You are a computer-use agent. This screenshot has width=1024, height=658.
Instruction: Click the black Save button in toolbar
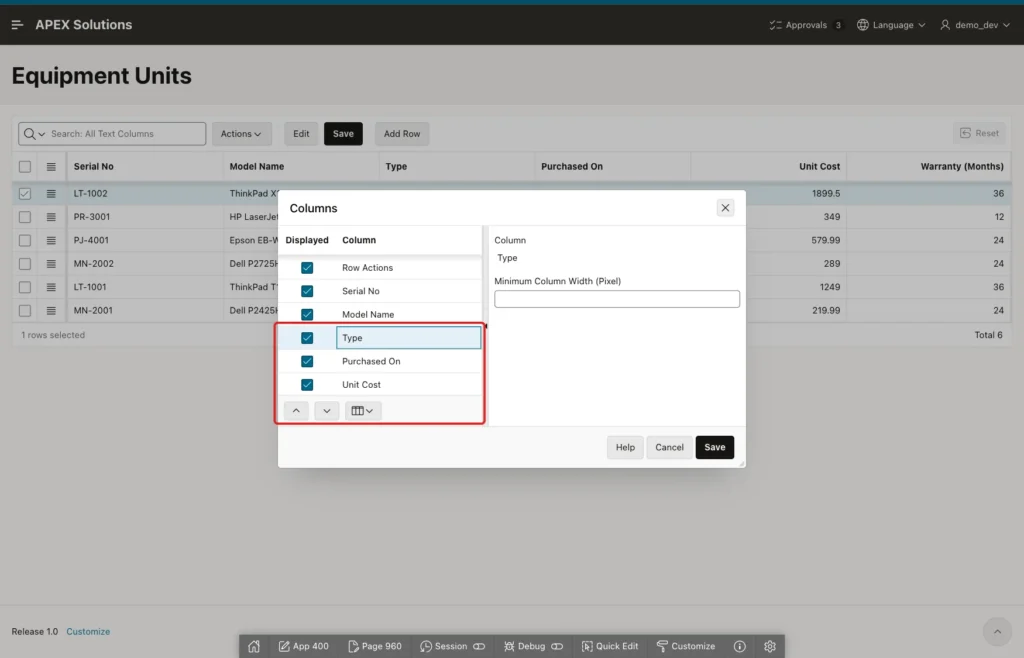point(343,134)
